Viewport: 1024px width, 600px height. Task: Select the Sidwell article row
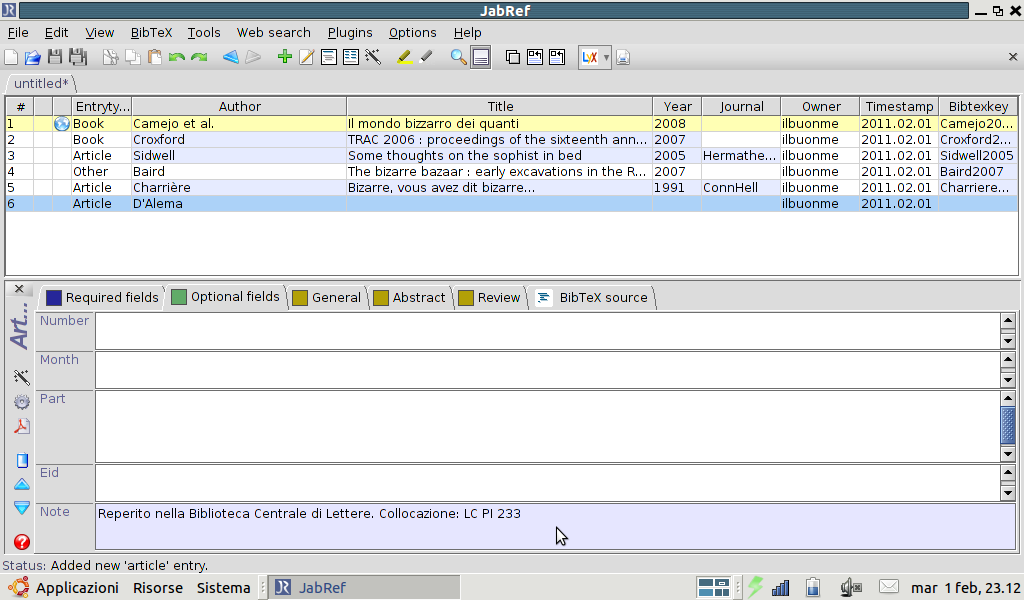pos(511,155)
